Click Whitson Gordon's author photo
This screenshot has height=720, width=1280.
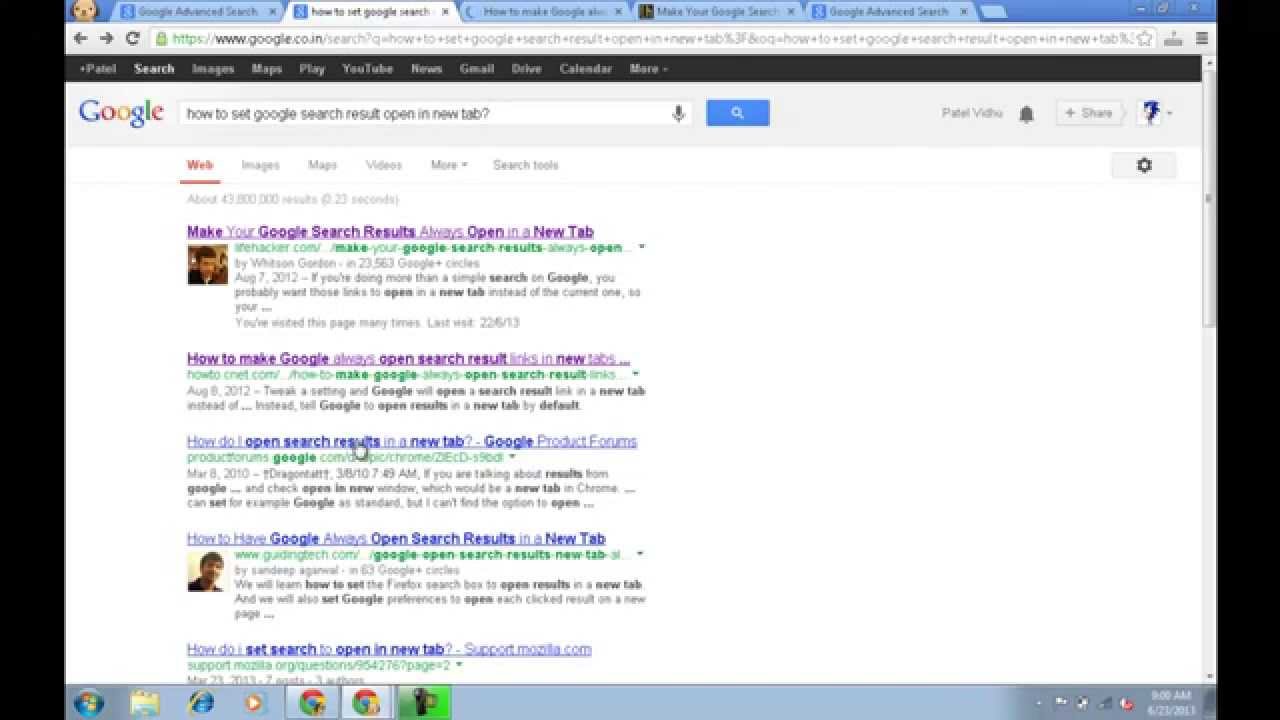pyautogui.click(x=207, y=264)
